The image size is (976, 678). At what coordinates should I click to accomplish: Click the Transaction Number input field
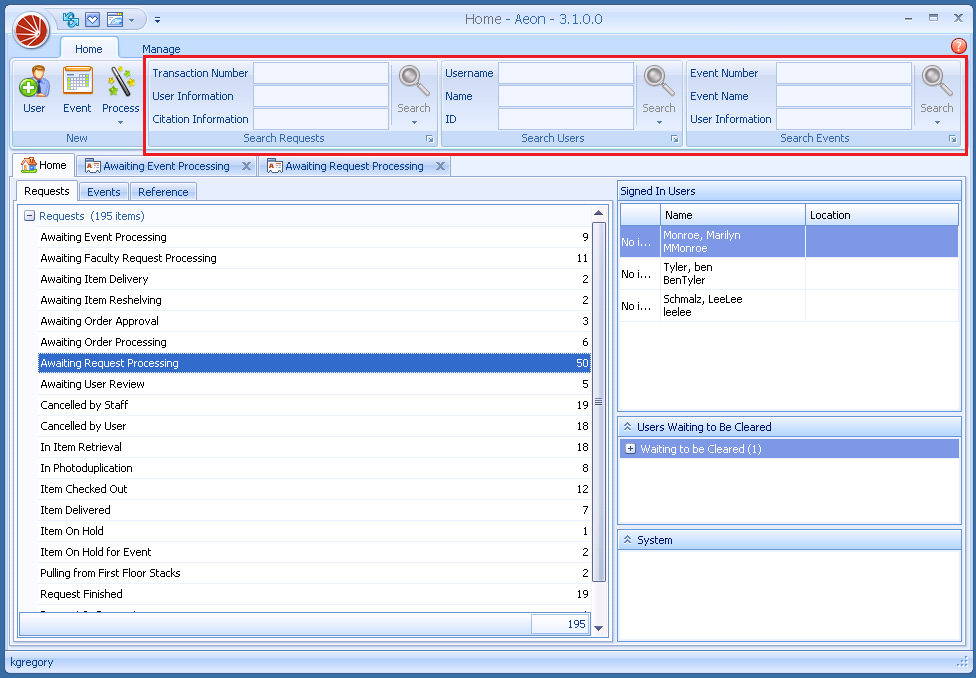point(320,73)
